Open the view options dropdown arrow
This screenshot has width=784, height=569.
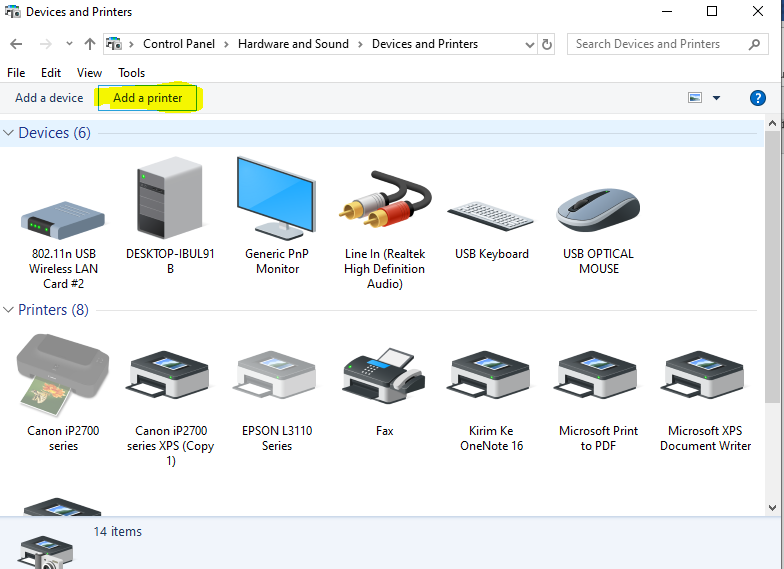[x=716, y=98]
